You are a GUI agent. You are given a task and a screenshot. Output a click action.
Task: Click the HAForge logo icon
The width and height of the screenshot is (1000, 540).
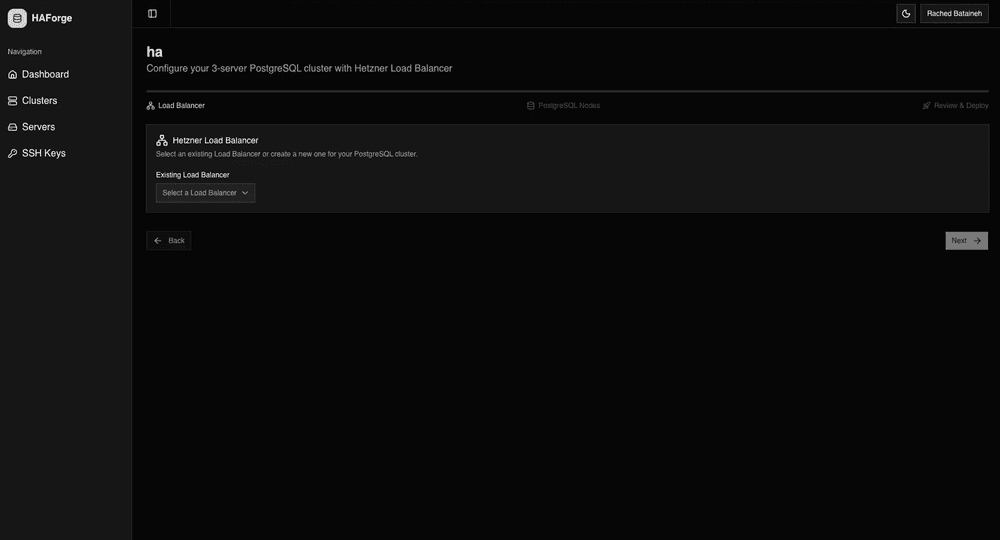[17, 18]
